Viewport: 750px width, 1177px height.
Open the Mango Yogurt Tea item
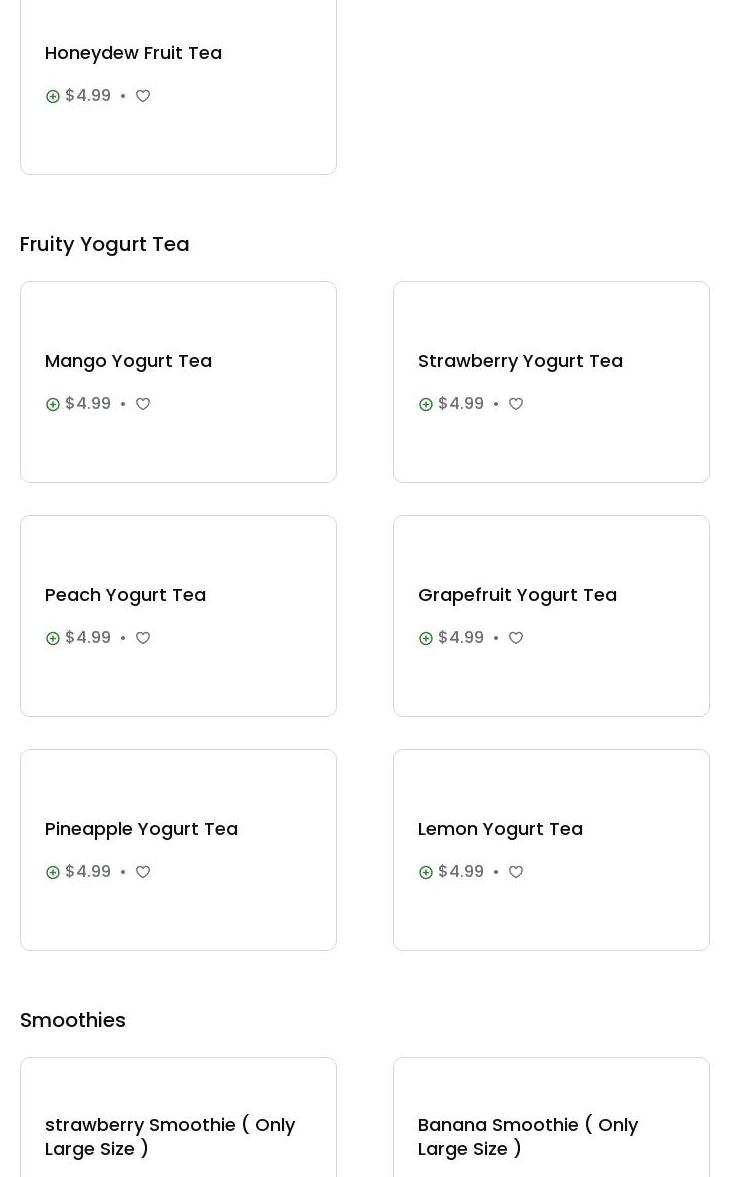coord(128,361)
